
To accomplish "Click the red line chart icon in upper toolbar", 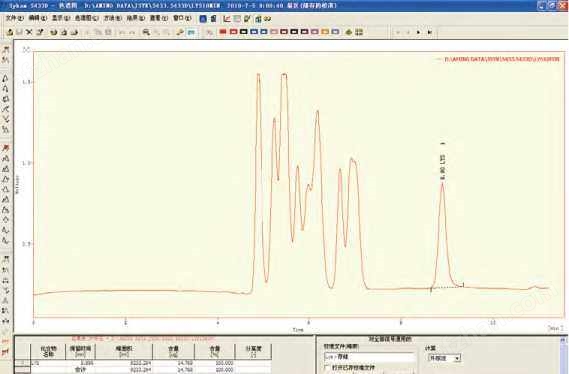I will [227, 19].
